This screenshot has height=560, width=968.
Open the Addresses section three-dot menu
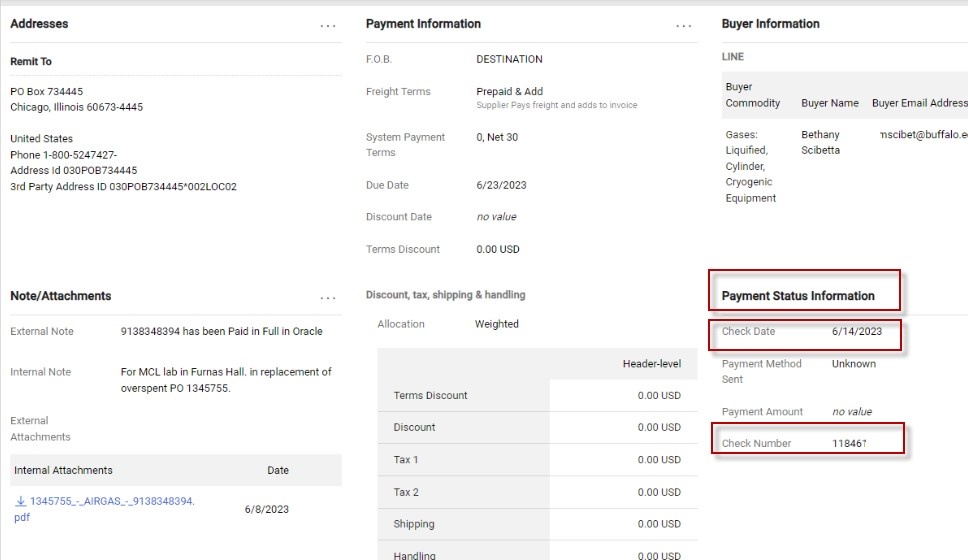(x=328, y=26)
